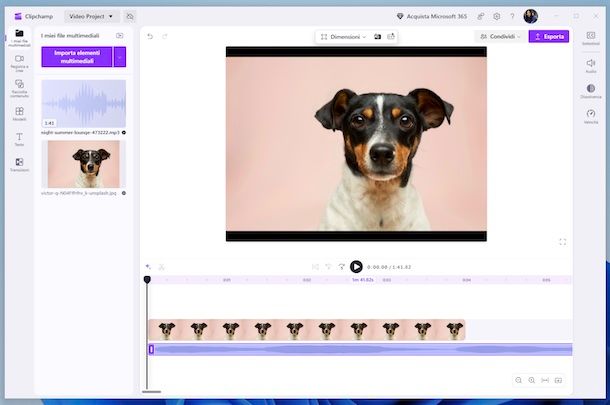
Task: Select the purple audio track on timeline
Action: 360,349
